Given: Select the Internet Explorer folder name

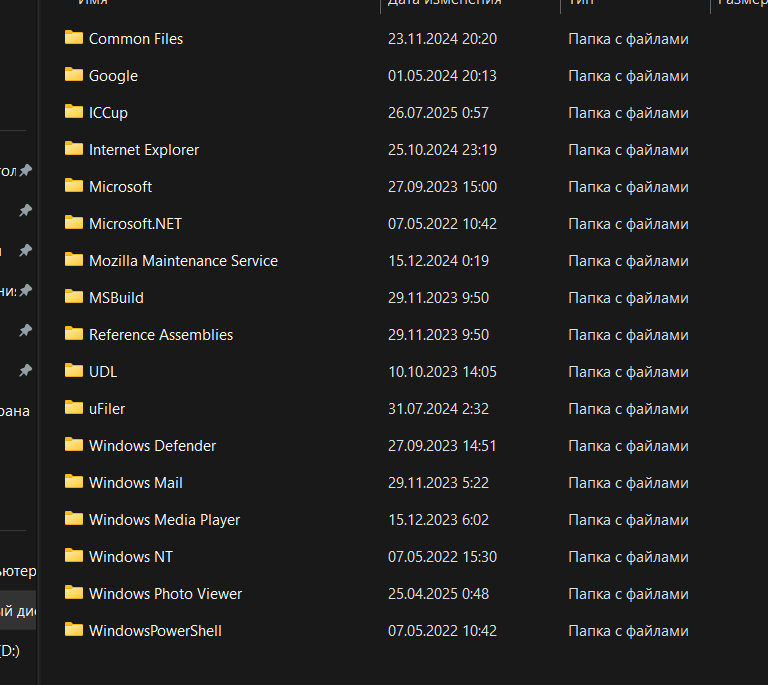Looking at the screenshot, I should point(144,150).
